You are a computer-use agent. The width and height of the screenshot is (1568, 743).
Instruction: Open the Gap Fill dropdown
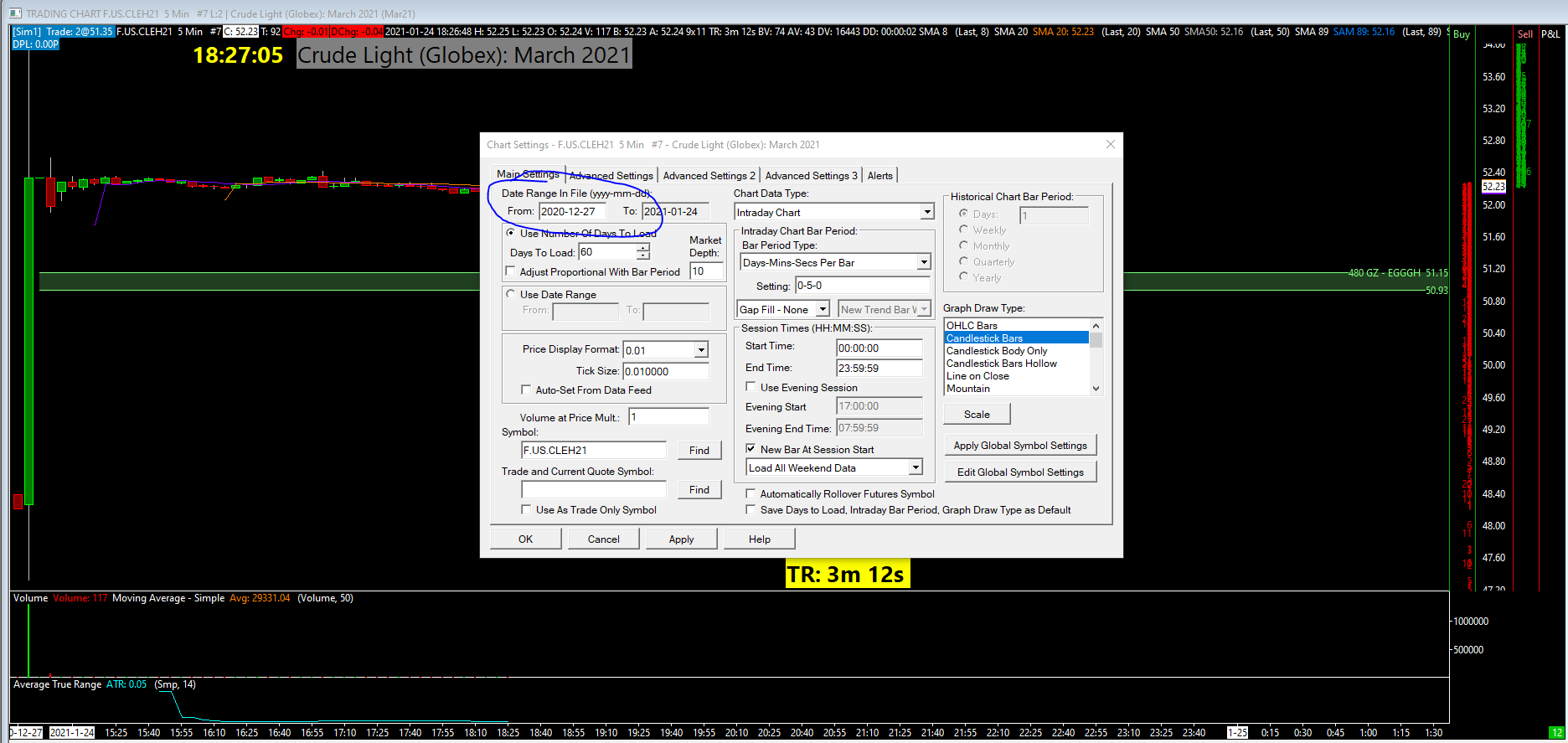pos(823,309)
